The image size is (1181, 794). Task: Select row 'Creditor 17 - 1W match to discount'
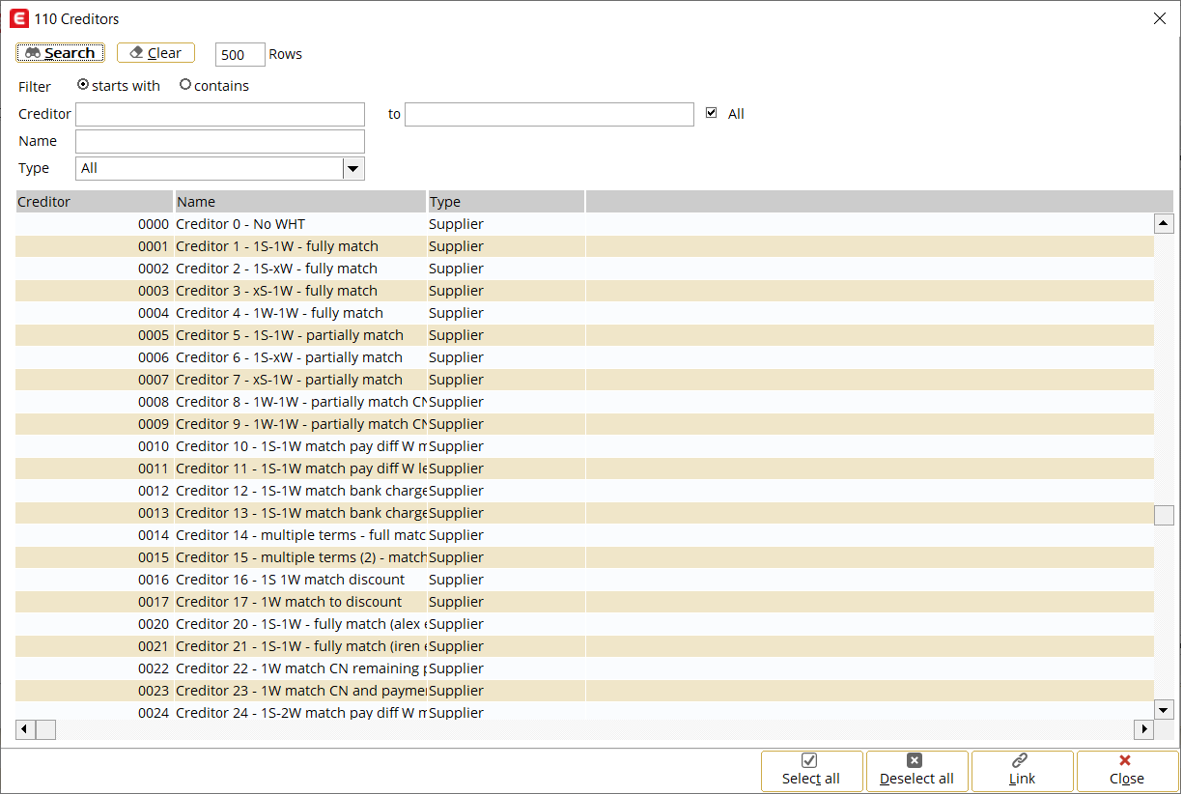pyautogui.click(x=584, y=602)
